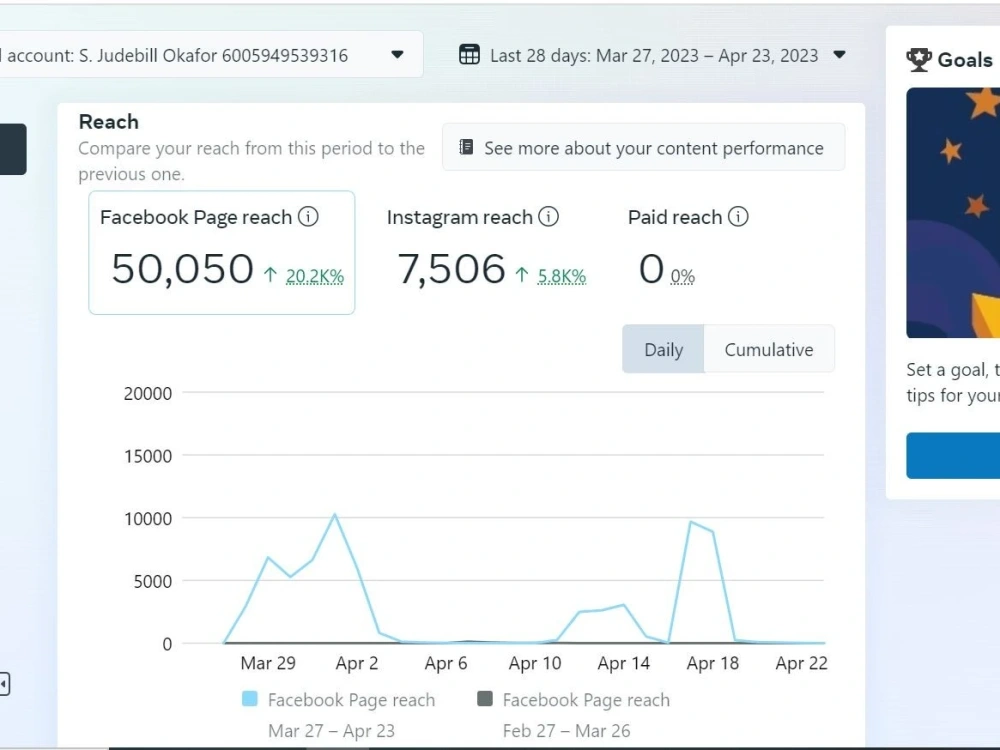The image size is (1000, 750).
Task: Click info icon next to Facebook Page reach
Action: pos(309,217)
